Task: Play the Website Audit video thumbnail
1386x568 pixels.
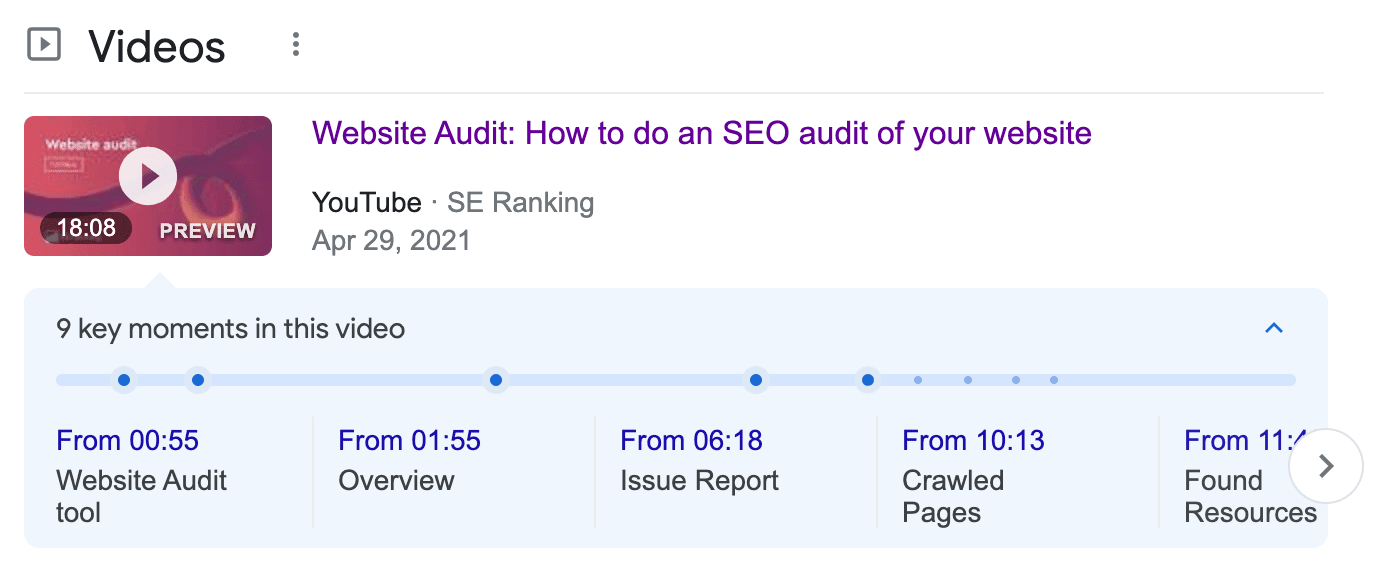Action: 148,178
